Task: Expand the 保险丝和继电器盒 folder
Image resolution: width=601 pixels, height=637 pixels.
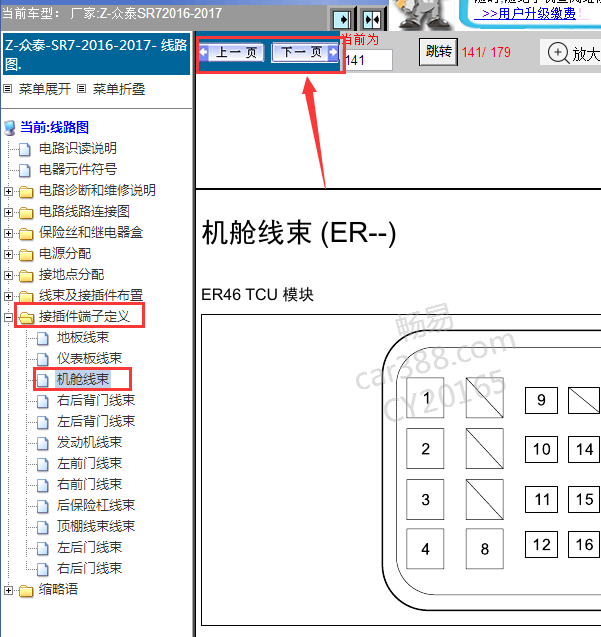Action: click(8, 233)
